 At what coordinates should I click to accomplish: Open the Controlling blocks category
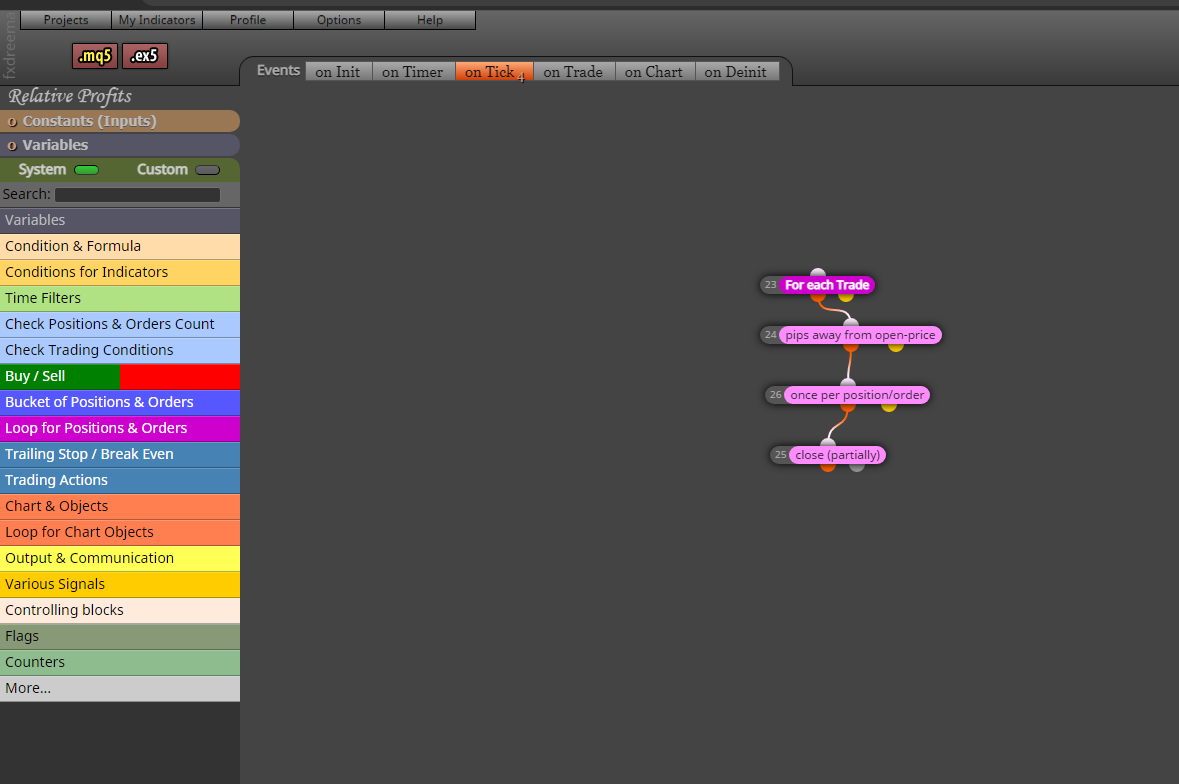[x=120, y=610]
